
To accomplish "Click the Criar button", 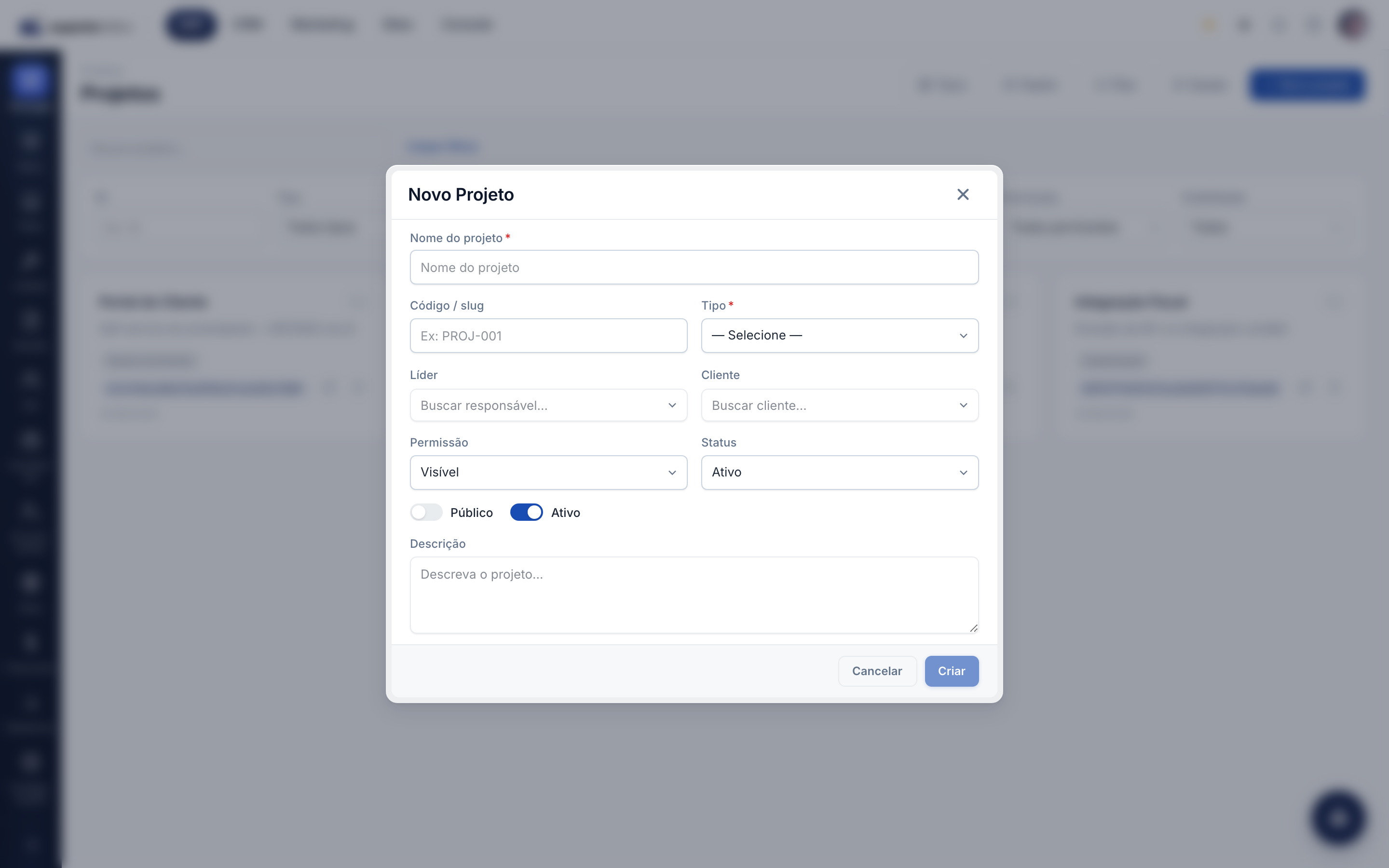I will pyautogui.click(x=951, y=670).
